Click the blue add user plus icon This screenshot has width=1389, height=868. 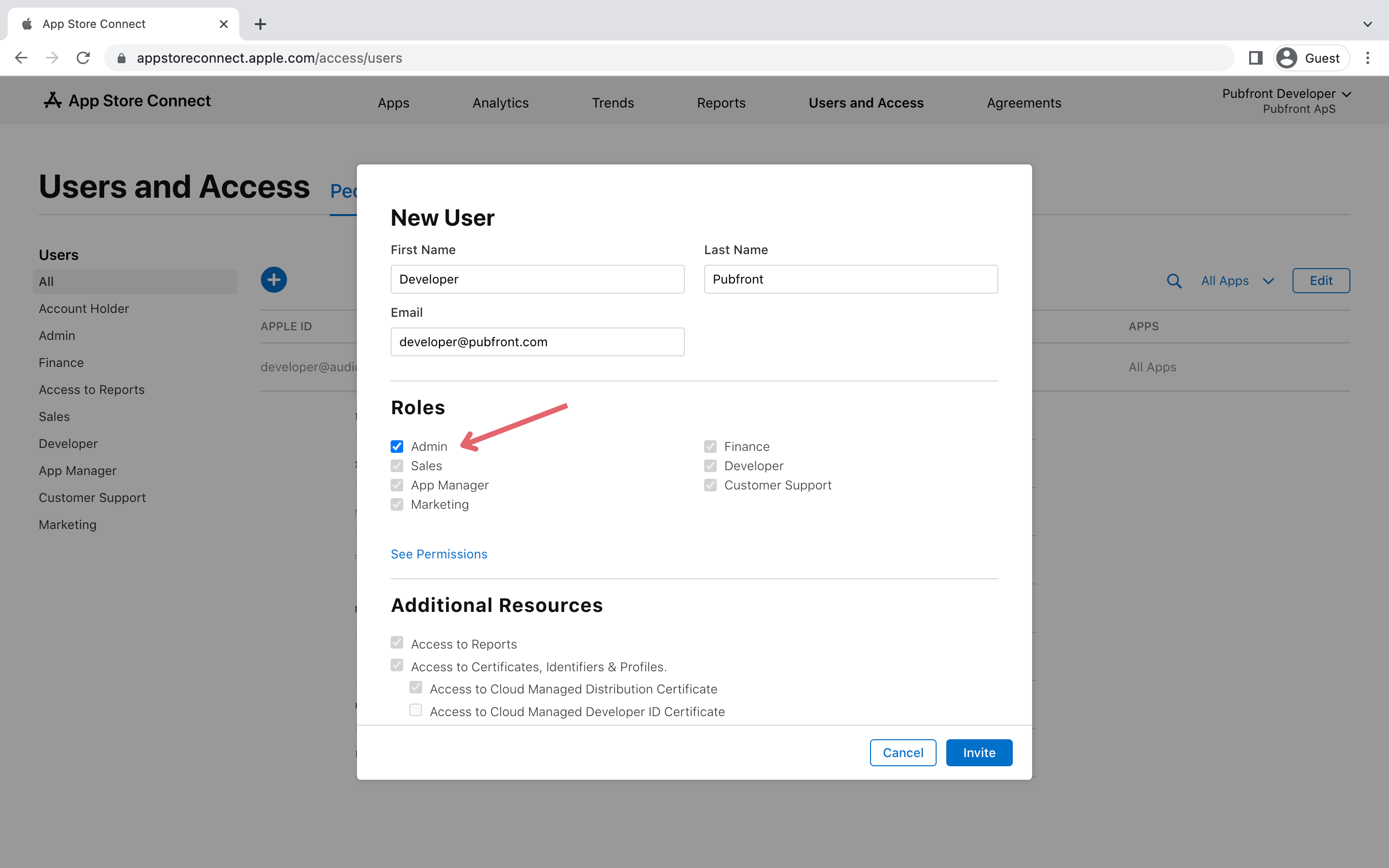pyautogui.click(x=274, y=280)
